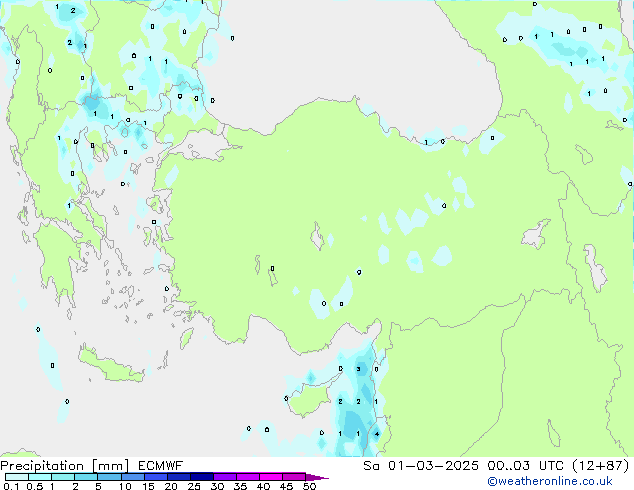Click the '0.1' legend value
The height and width of the screenshot is (490, 634).
point(11,486)
